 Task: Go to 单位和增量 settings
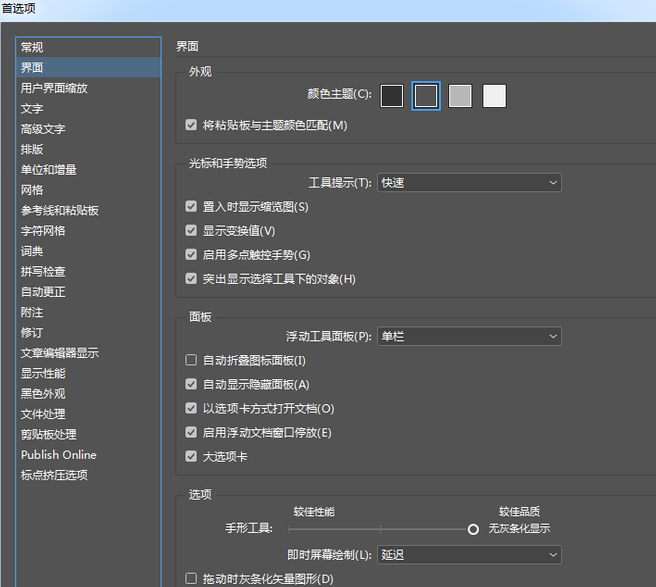tap(48, 170)
